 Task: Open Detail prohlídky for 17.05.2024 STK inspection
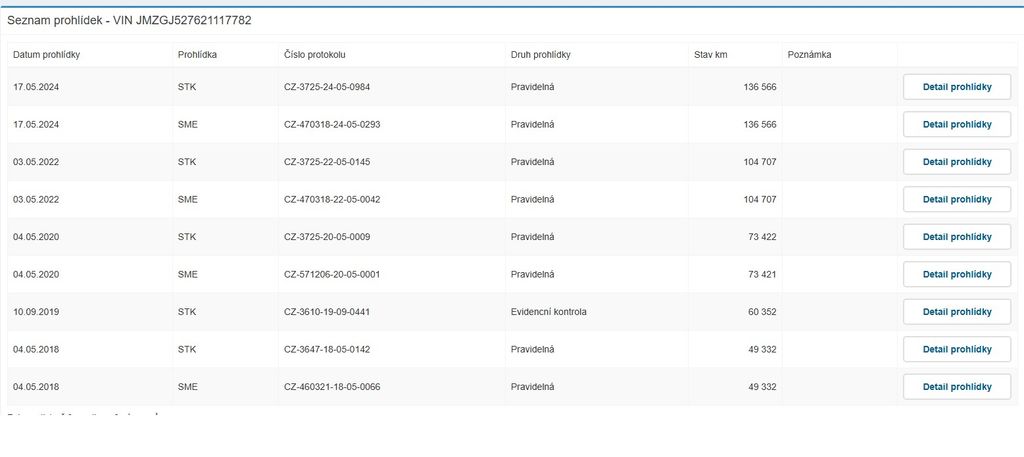click(x=956, y=87)
